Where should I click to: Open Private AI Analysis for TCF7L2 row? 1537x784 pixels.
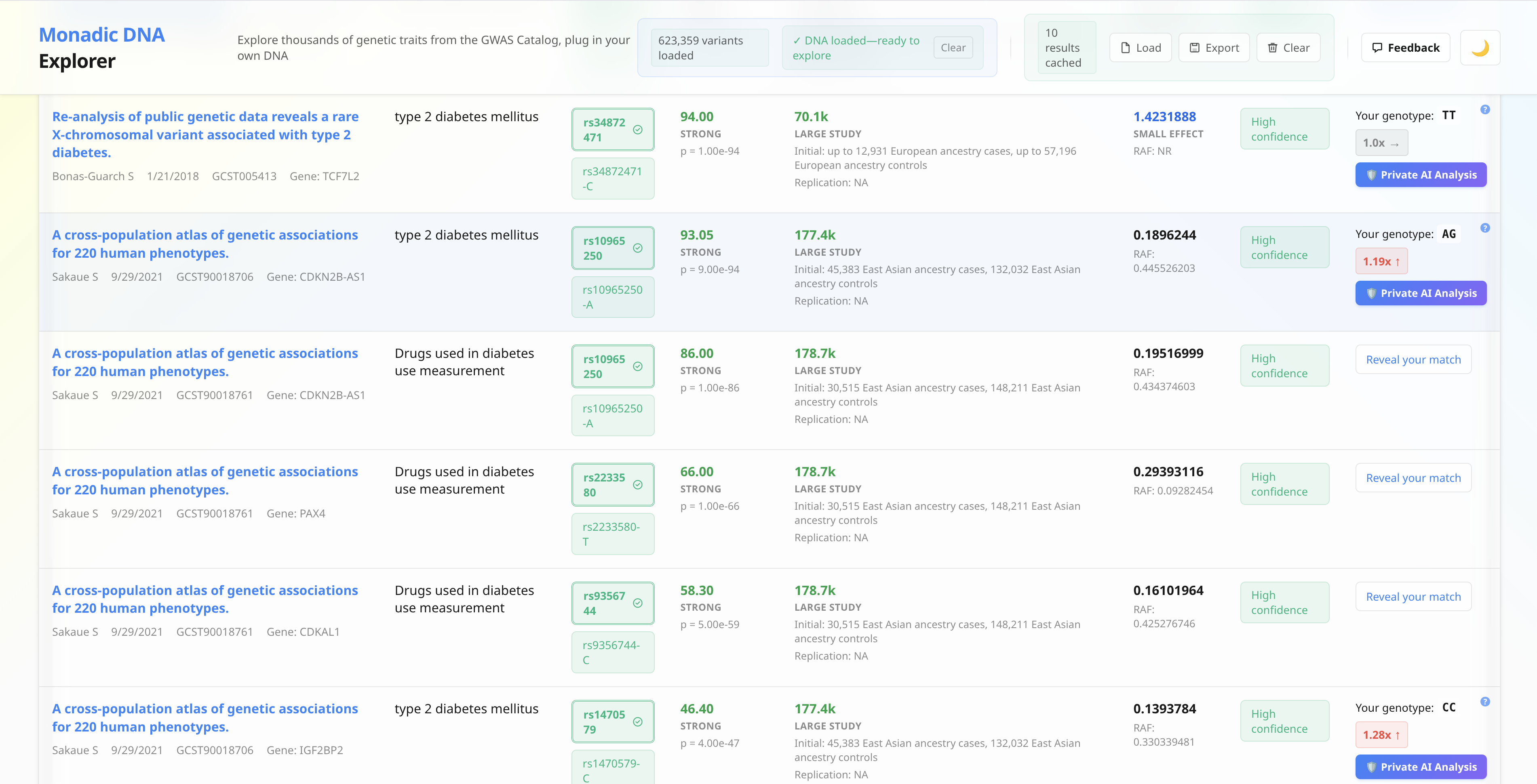click(x=1421, y=174)
